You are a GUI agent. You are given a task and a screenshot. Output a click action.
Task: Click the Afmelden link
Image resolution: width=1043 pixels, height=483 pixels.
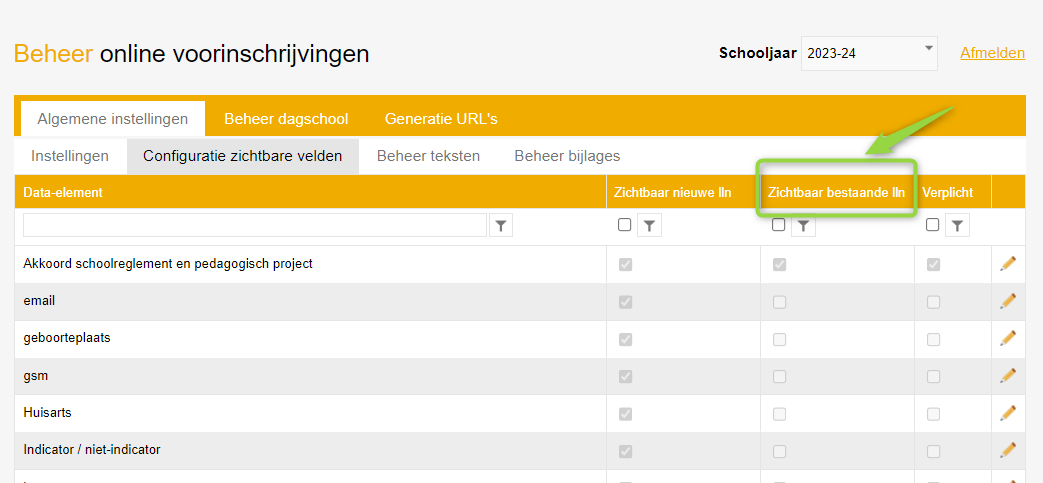pyautogui.click(x=992, y=52)
